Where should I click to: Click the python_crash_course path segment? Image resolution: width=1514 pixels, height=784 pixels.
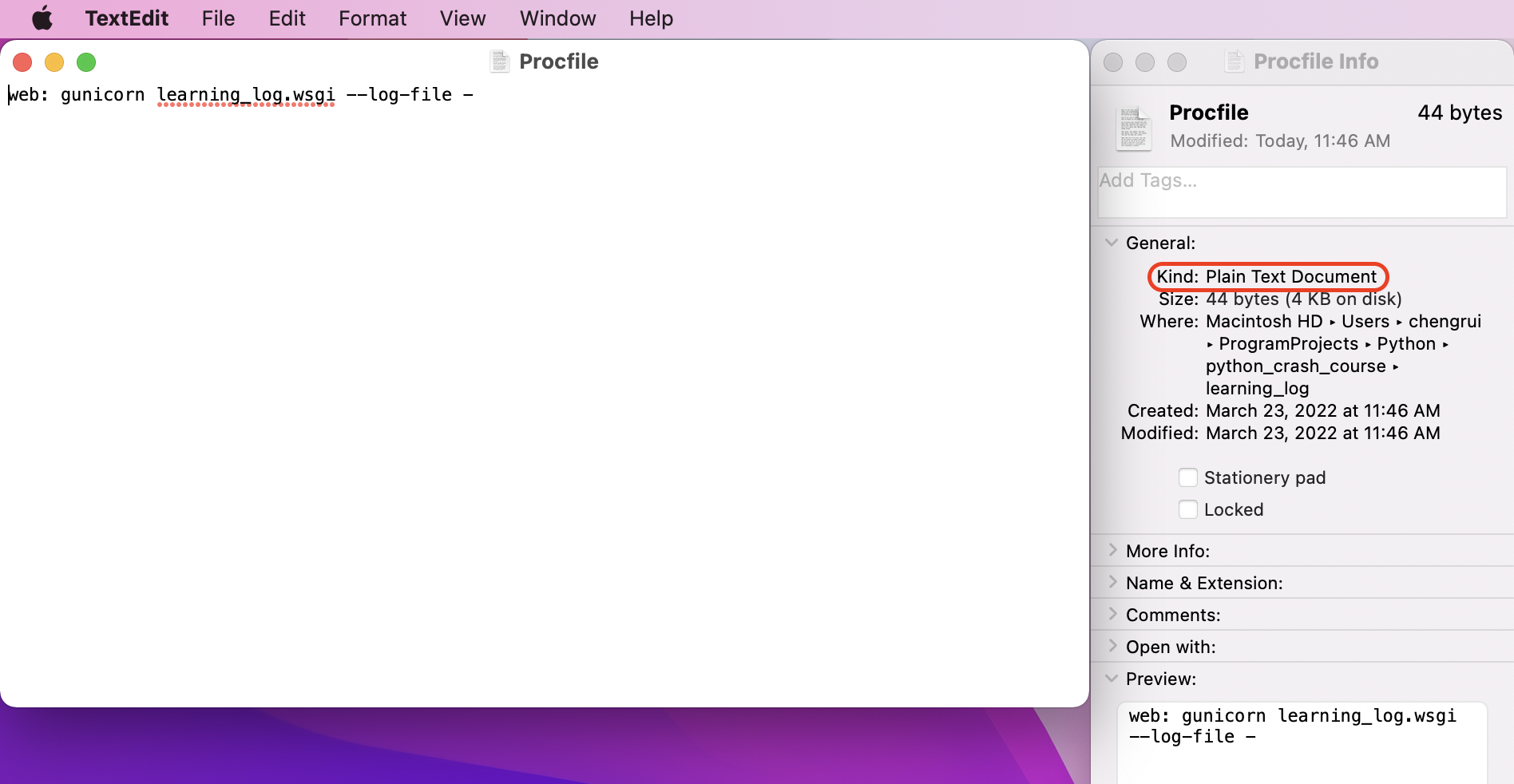coord(1296,366)
